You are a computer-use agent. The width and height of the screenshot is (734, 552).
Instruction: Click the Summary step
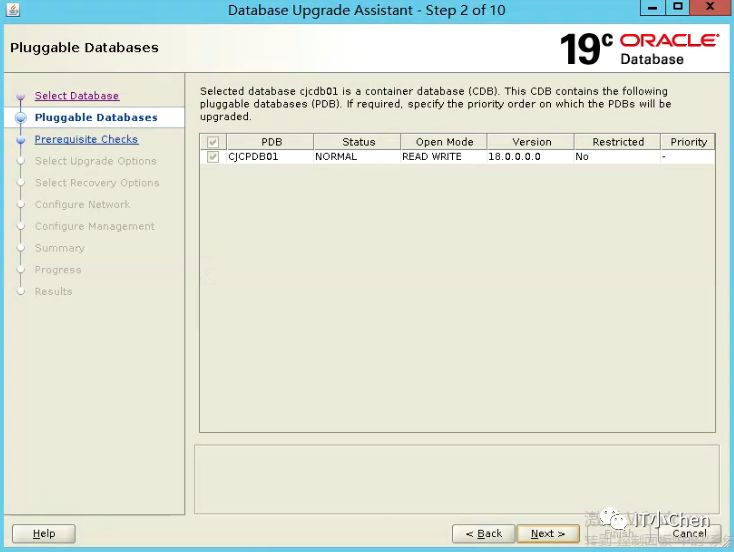[x=59, y=248]
